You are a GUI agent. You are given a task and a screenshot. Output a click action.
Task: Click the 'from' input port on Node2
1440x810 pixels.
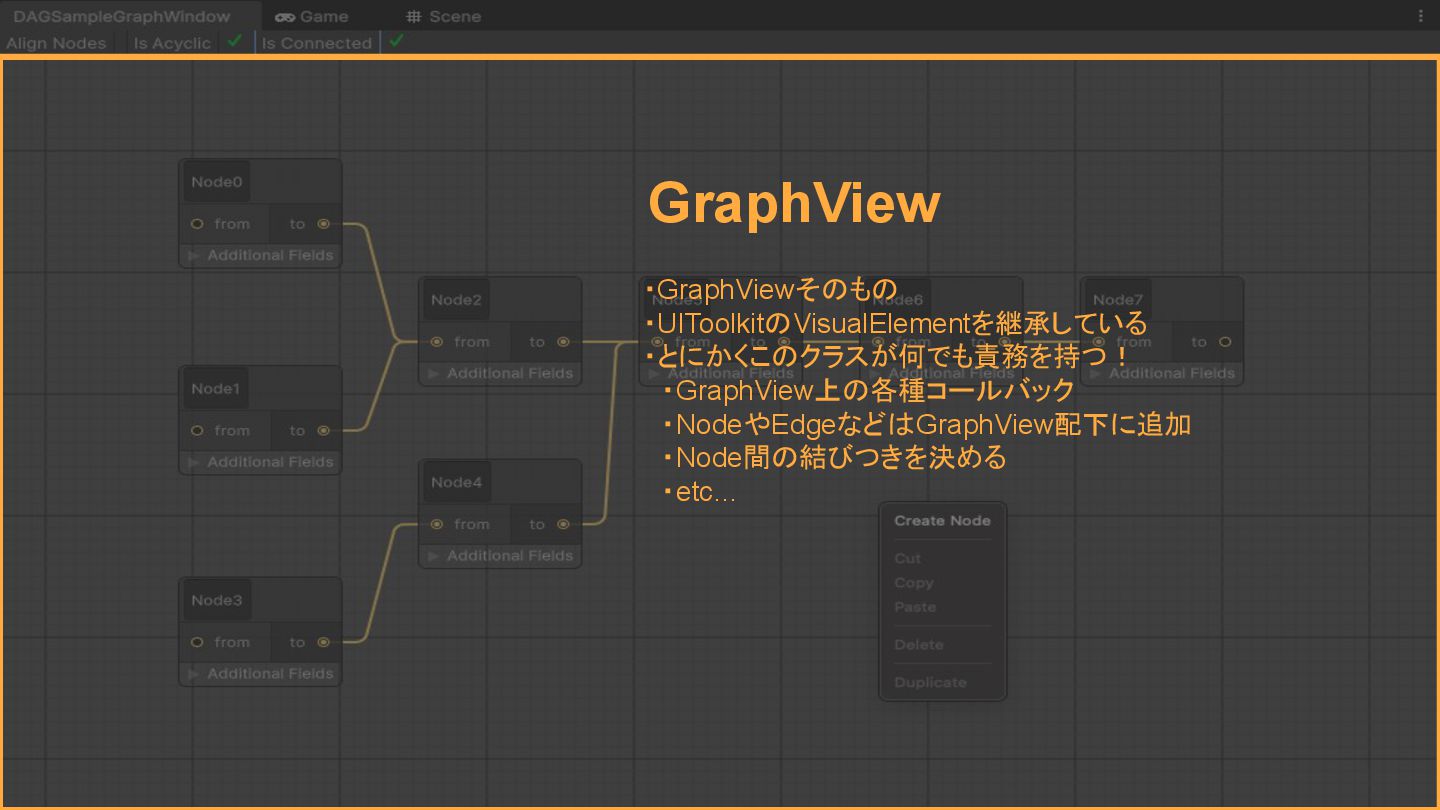(x=437, y=342)
